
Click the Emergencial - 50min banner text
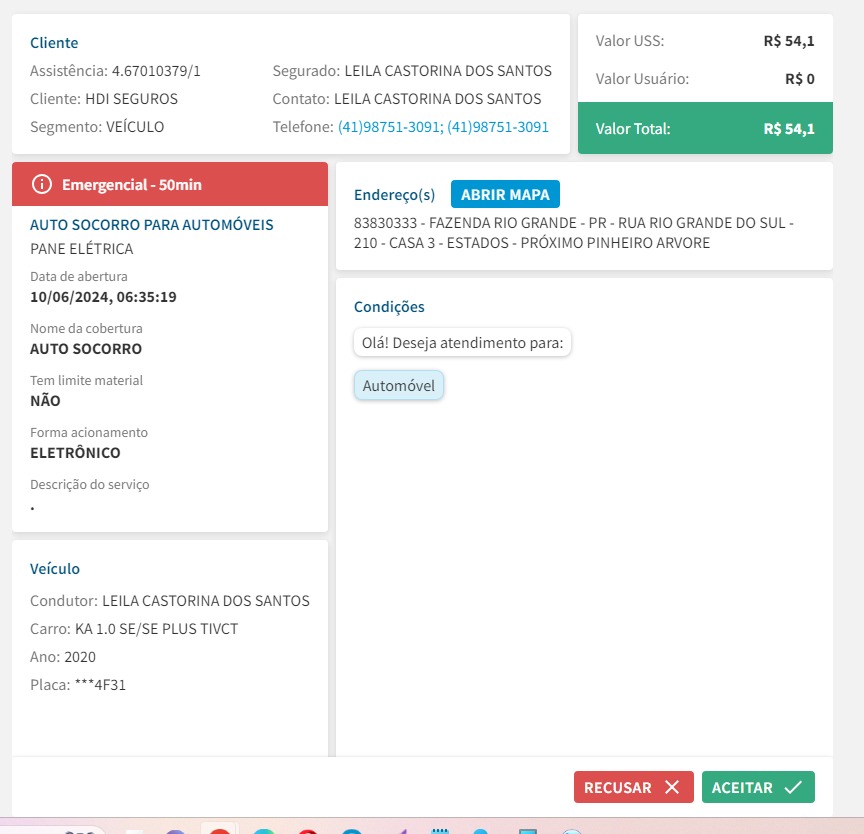coord(132,185)
